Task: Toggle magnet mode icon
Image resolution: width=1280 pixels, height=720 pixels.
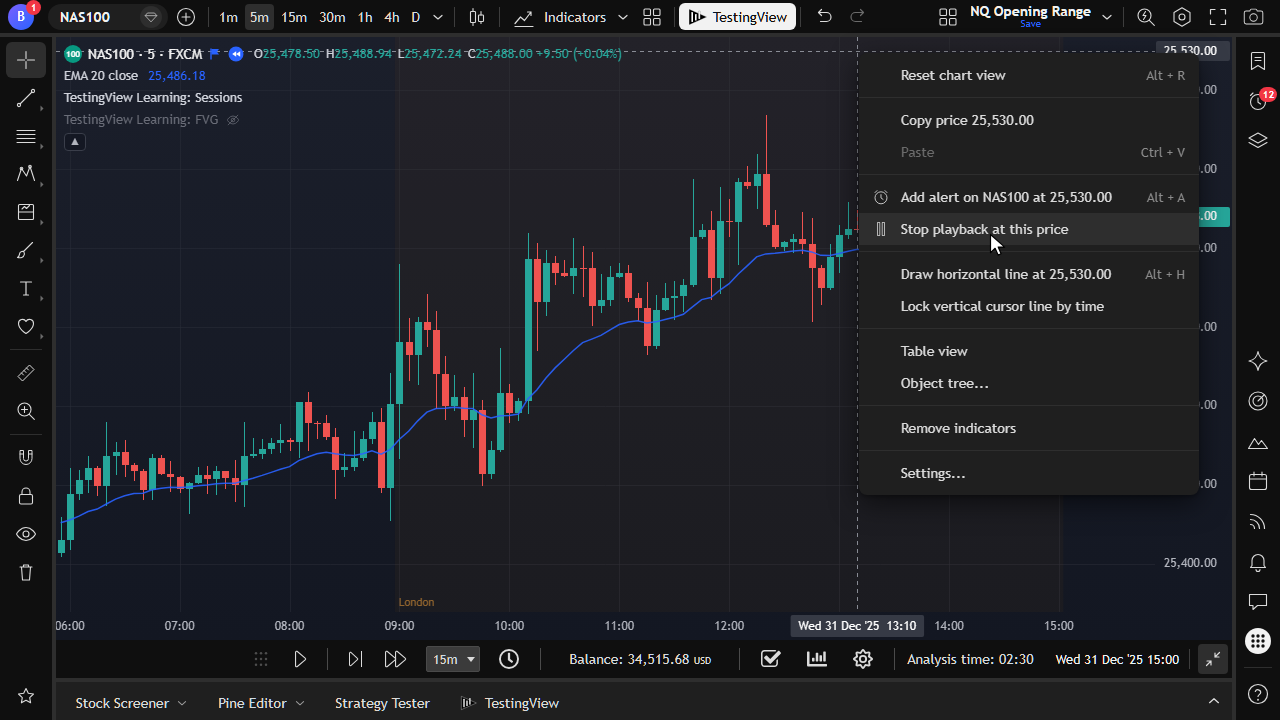Action: (x=26, y=457)
